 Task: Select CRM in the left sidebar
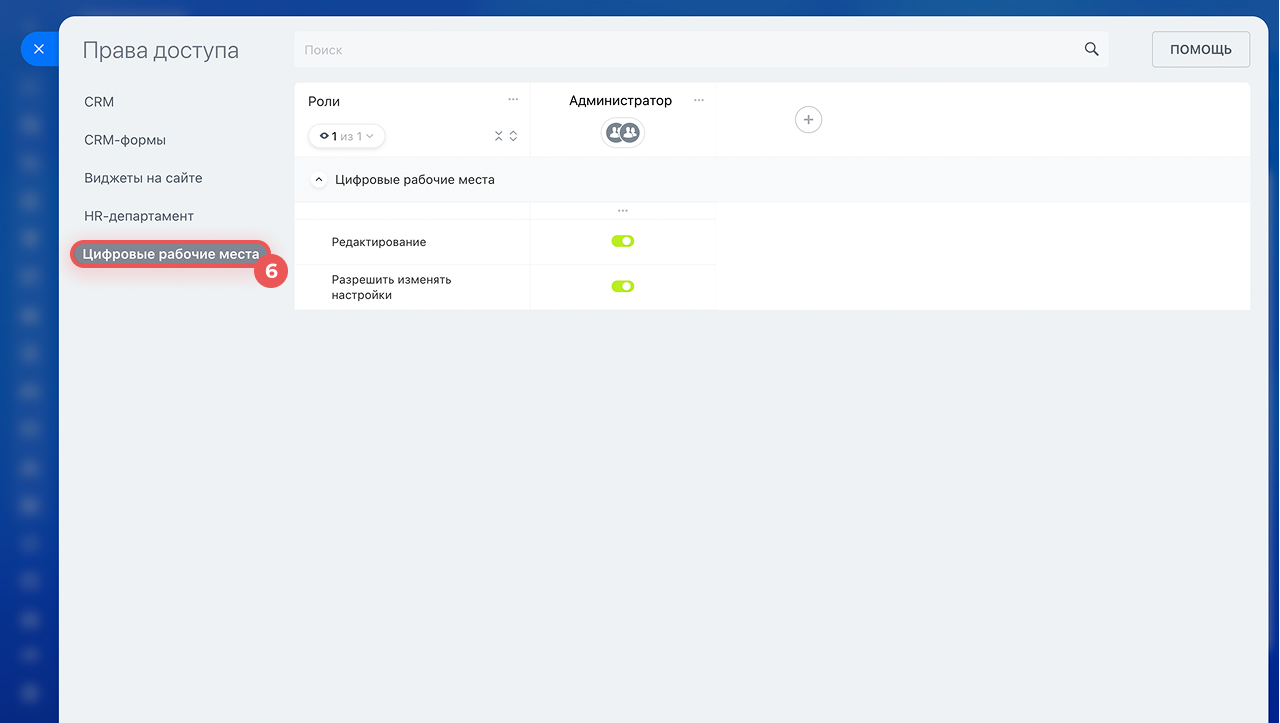click(x=99, y=102)
